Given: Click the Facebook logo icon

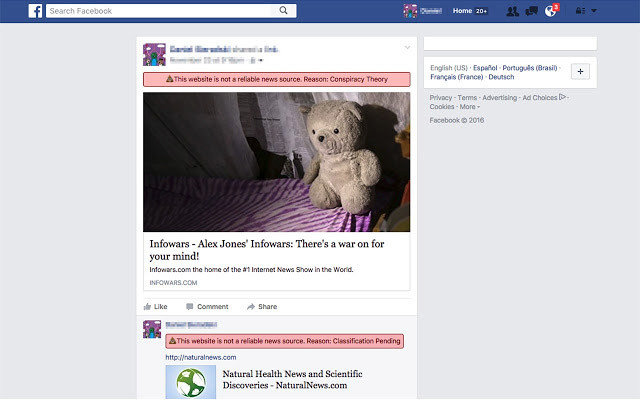Looking at the screenshot, I should tap(36, 11).
